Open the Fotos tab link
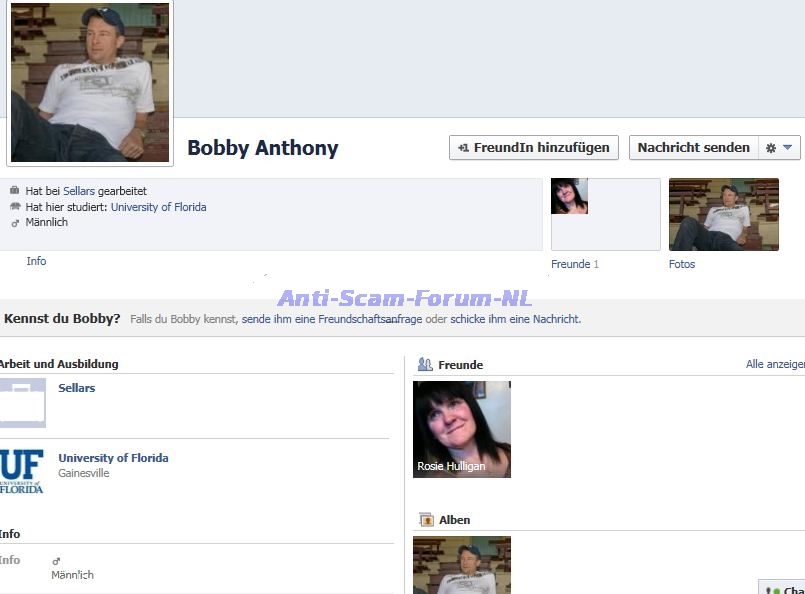The height and width of the screenshot is (594, 805). [681, 264]
